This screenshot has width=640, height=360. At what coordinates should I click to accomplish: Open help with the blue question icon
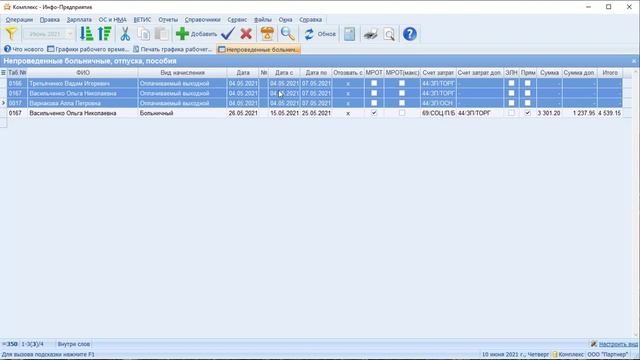(410, 34)
